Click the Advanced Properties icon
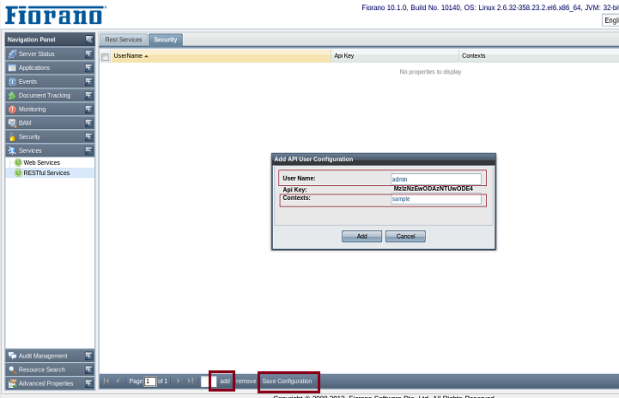Image resolution: width=619 pixels, height=398 pixels. [12, 383]
